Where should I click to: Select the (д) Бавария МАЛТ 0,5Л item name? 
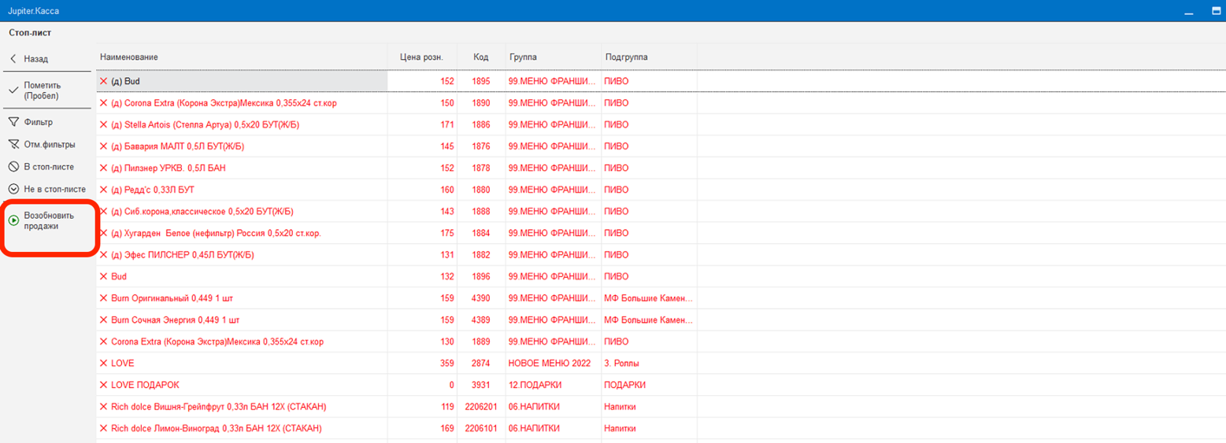pos(177,146)
